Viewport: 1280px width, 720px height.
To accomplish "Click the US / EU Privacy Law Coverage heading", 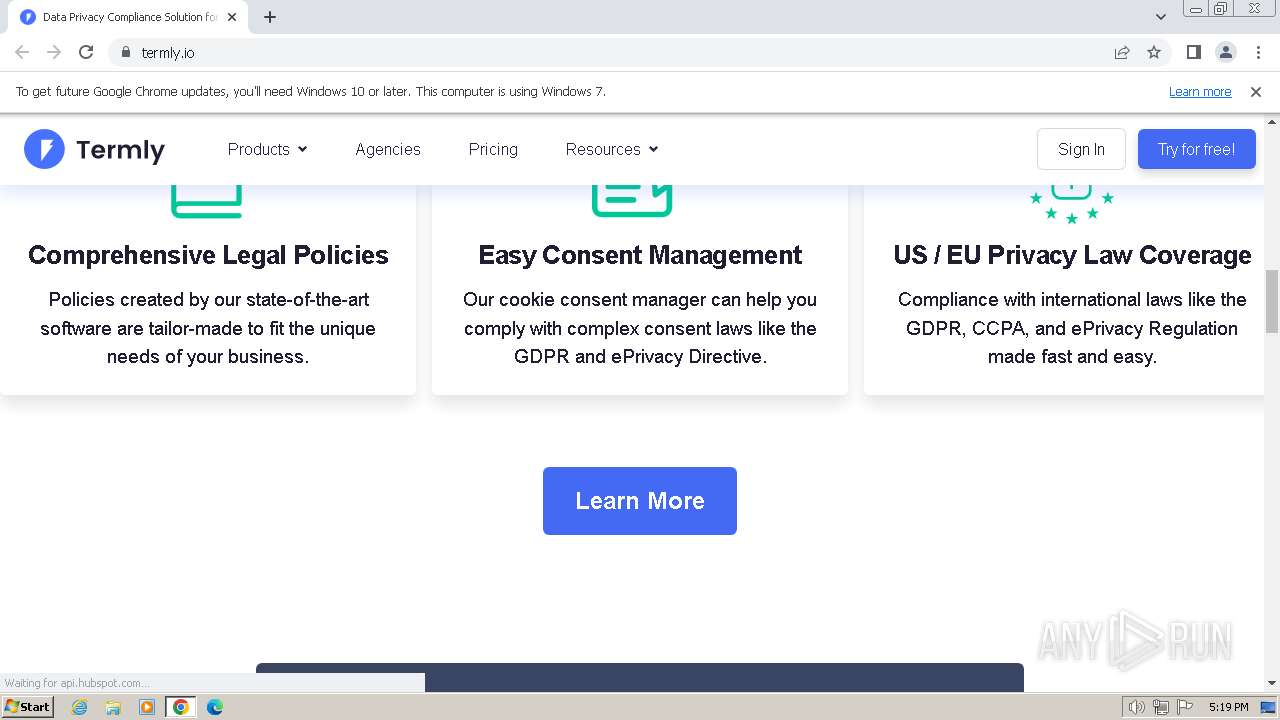I will 1072,255.
